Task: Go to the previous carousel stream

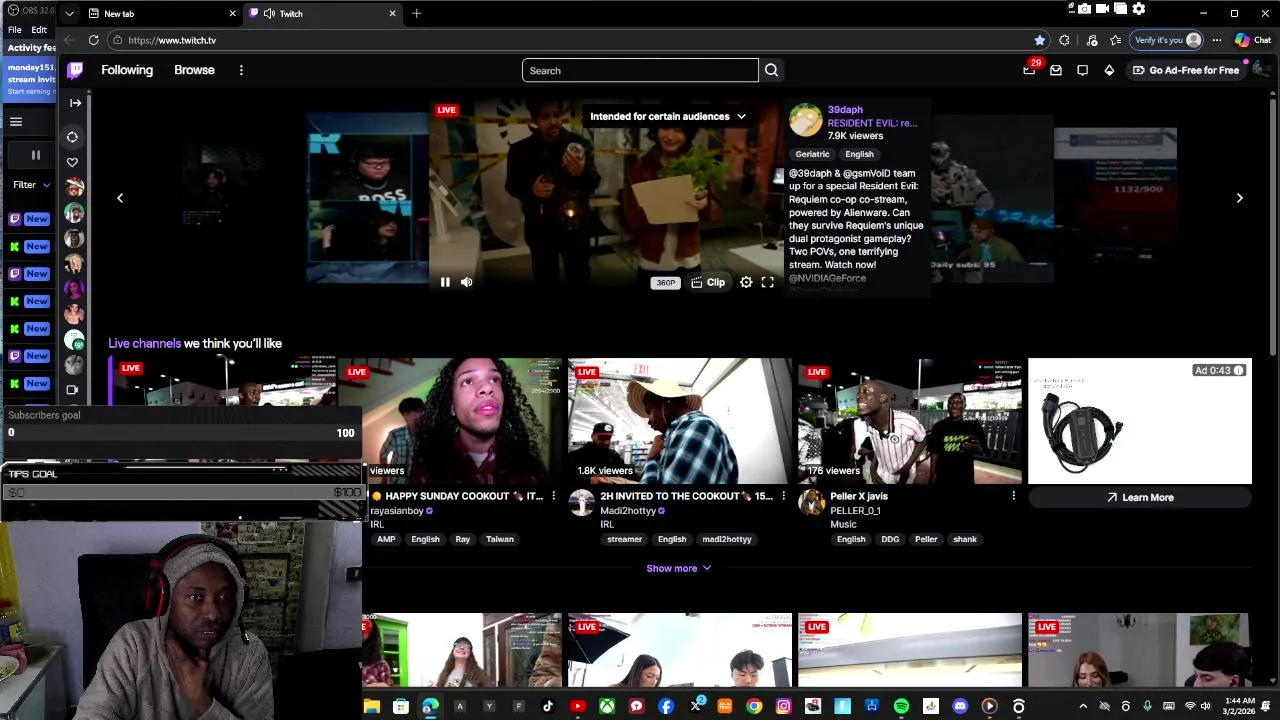Action: [120, 198]
